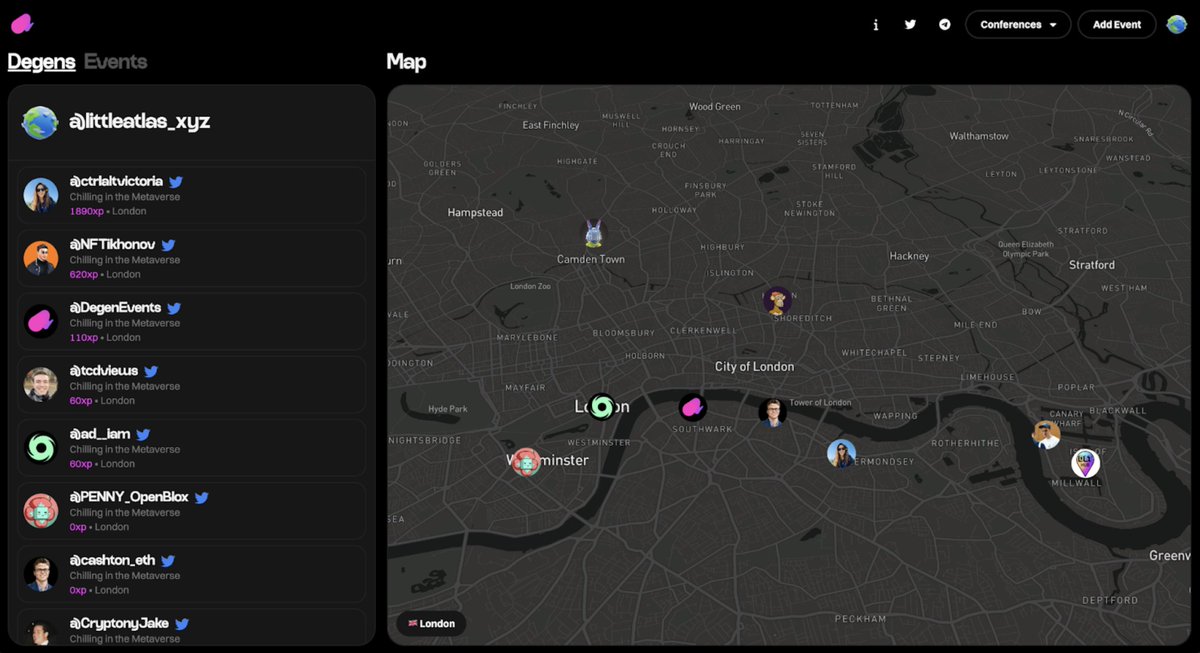The image size is (1200, 653).
Task: Click the Stratford map label
Action: point(1091,265)
